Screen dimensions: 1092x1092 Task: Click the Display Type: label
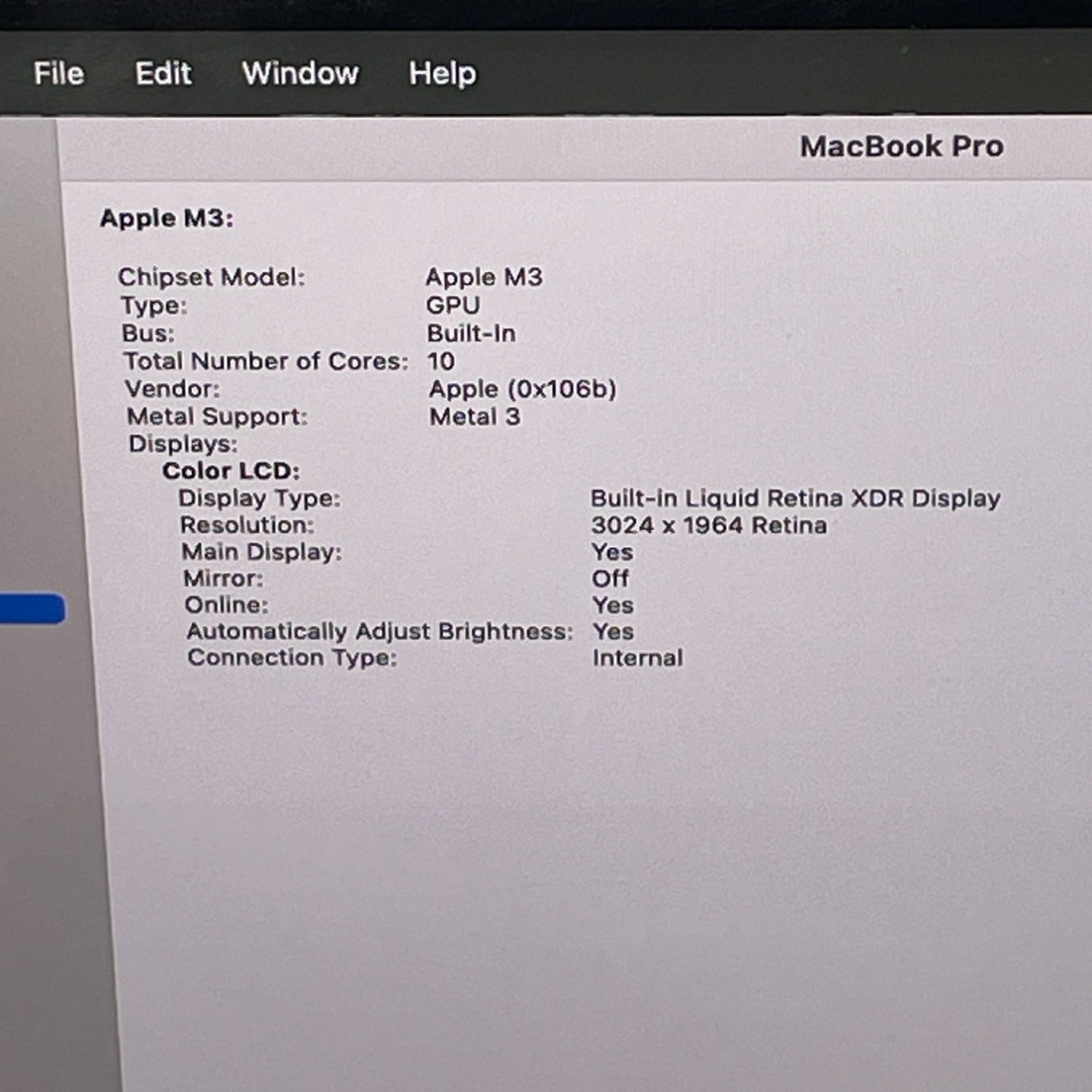(259, 499)
